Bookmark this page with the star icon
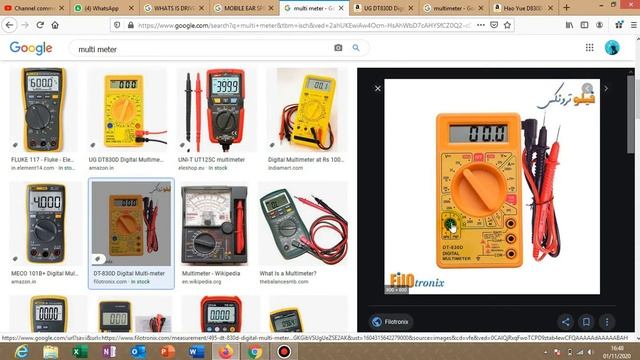Screen dimensions: 640x360 tap(507, 25)
